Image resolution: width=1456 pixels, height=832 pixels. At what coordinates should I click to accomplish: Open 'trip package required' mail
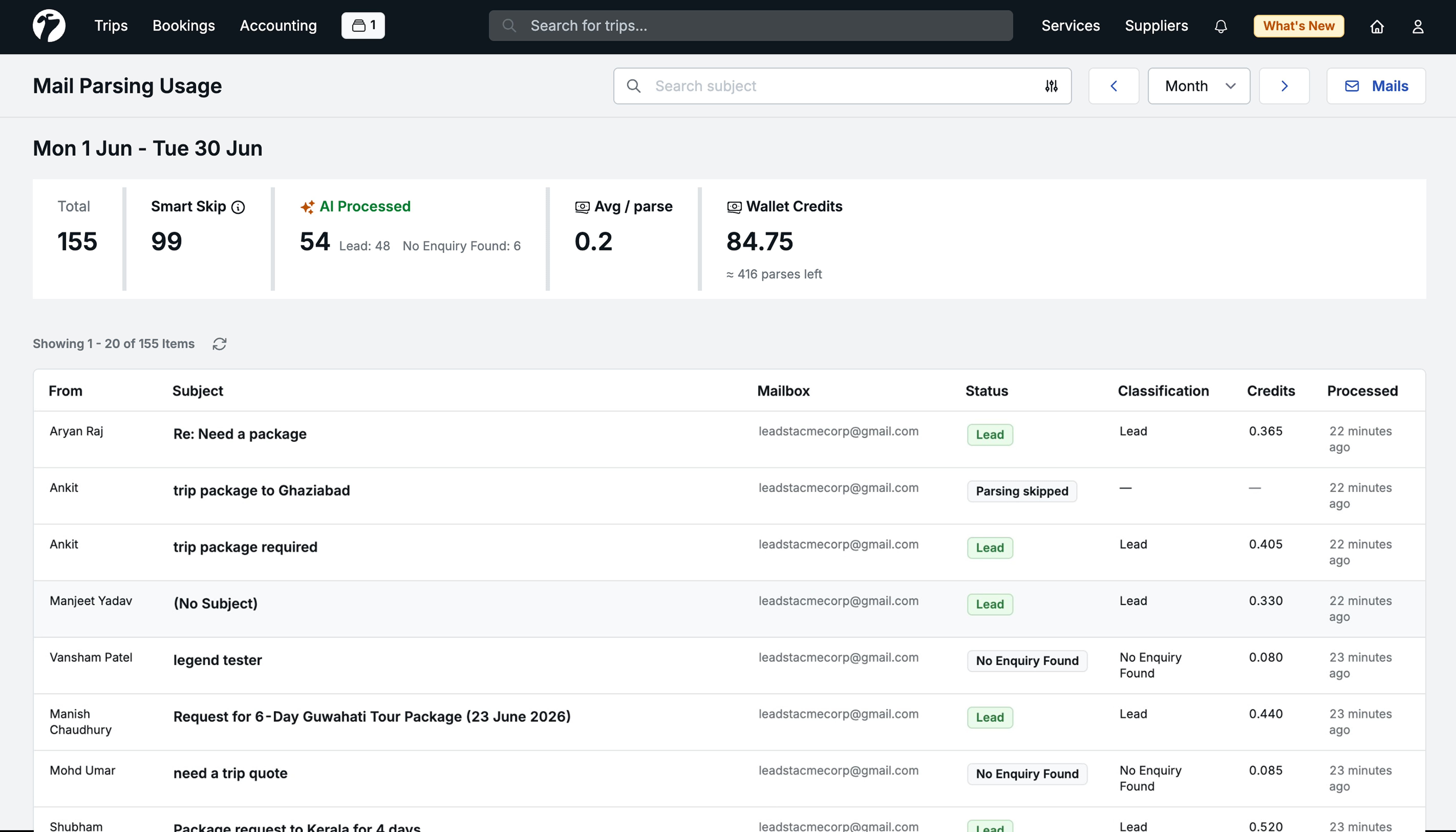point(245,547)
